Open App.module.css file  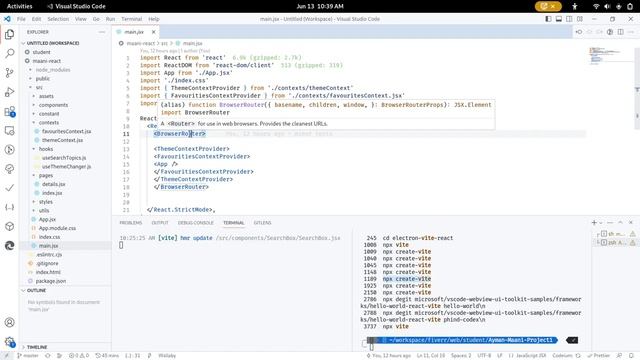pyautogui.click(x=57, y=228)
